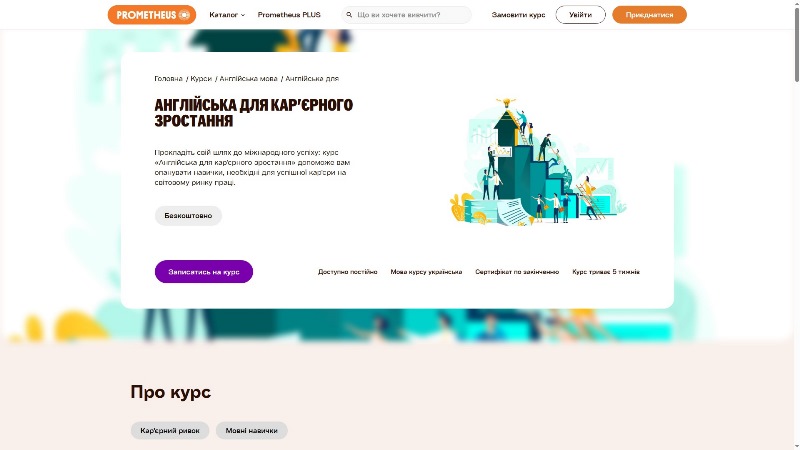Click the Безкоштовно price badge
This screenshot has height=450, width=800.
pyautogui.click(x=188, y=216)
